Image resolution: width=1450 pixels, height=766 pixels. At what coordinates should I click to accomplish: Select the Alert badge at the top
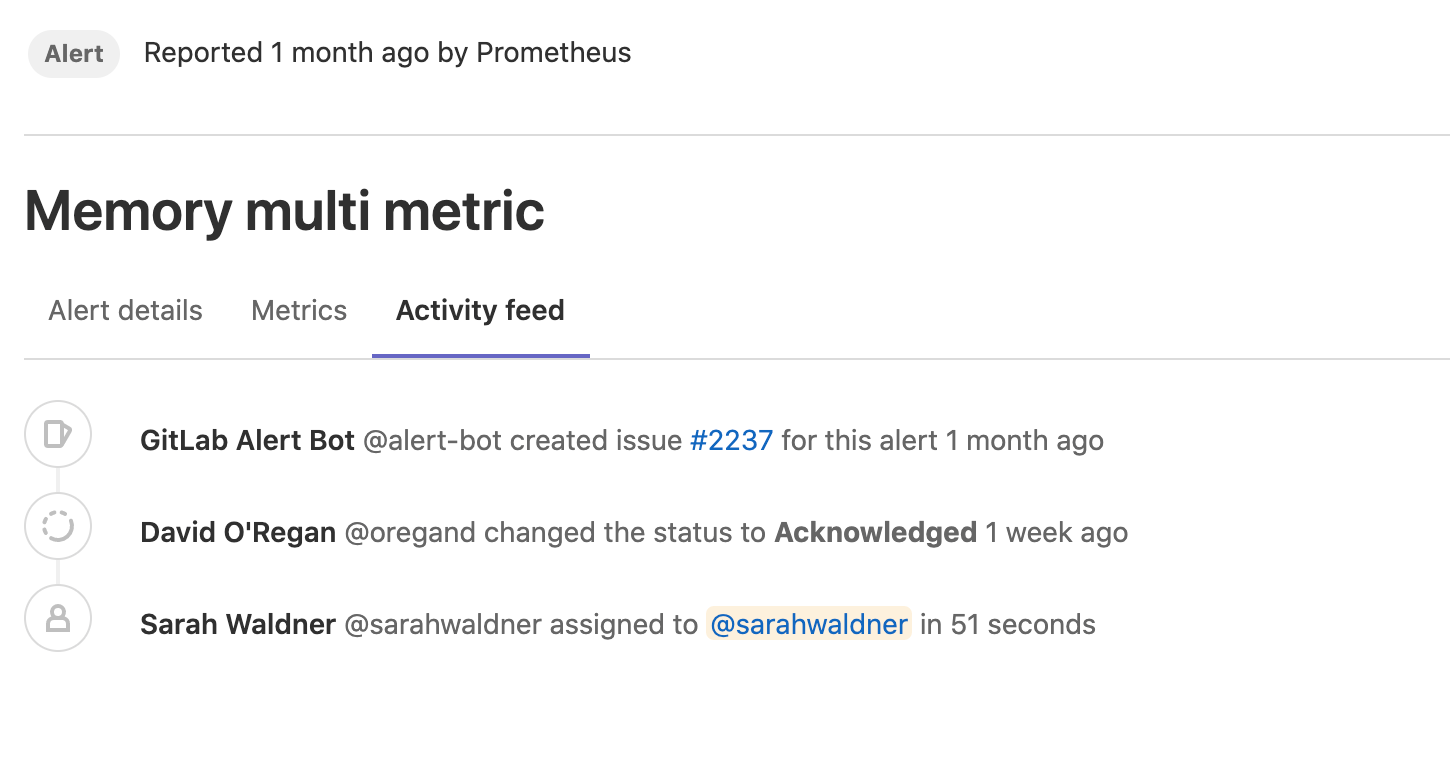click(x=73, y=54)
